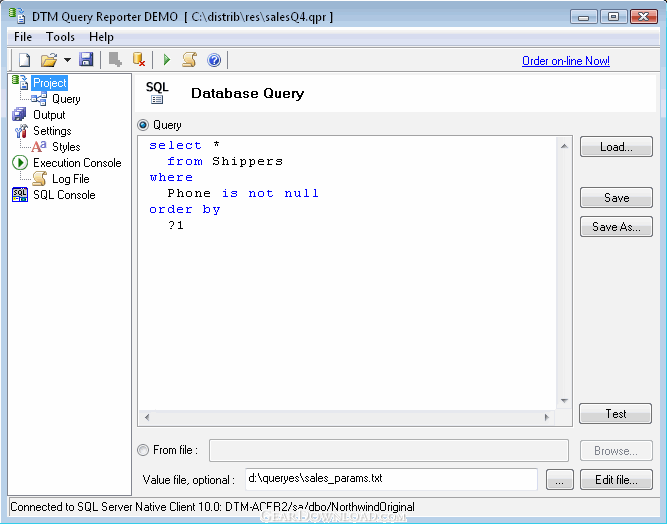
Task: Open Settings section in sidebar tree
Action: click(52, 131)
